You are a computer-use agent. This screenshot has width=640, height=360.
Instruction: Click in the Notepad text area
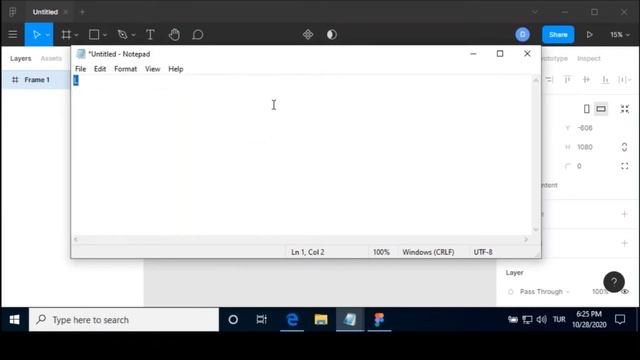(302, 155)
